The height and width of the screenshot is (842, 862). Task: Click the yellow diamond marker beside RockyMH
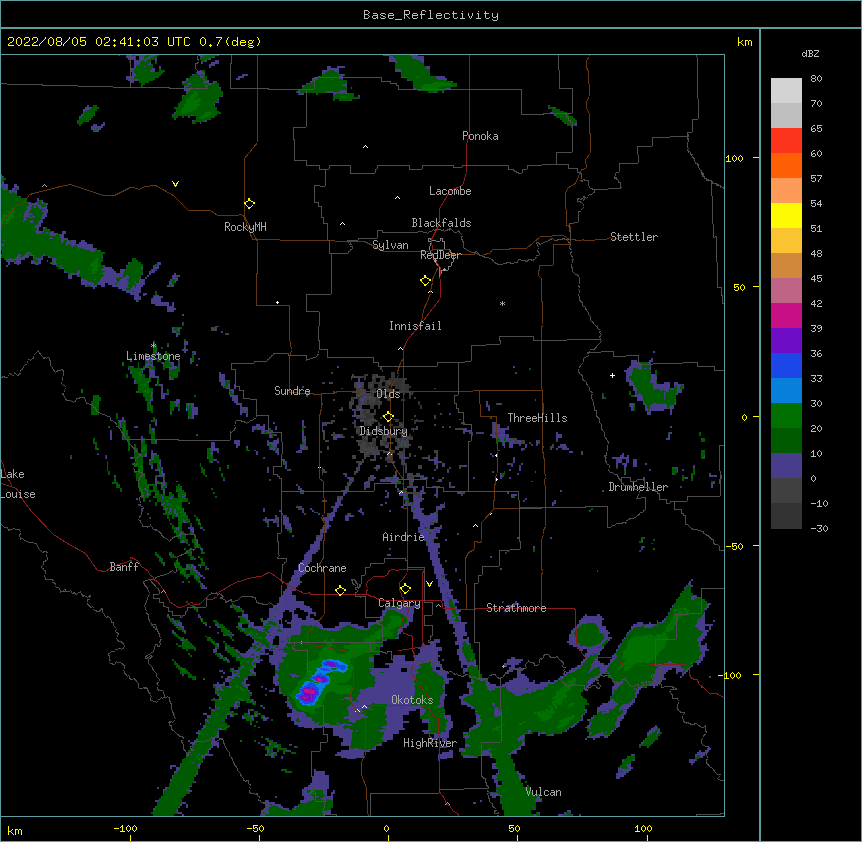pyautogui.click(x=250, y=204)
